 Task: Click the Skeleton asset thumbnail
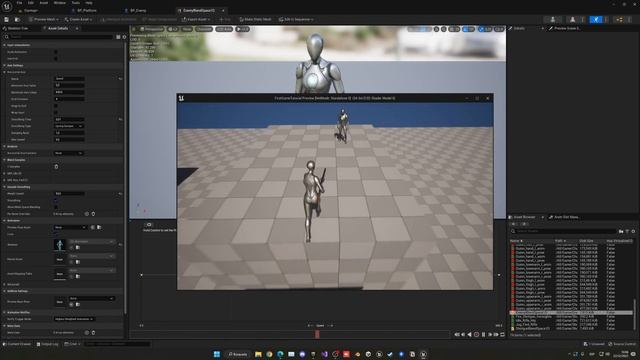click(60, 244)
